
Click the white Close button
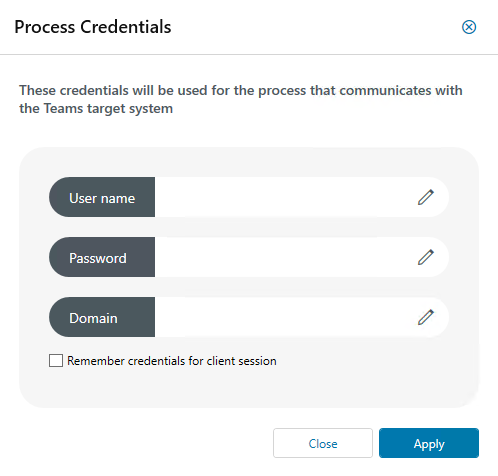[x=323, y=443]
